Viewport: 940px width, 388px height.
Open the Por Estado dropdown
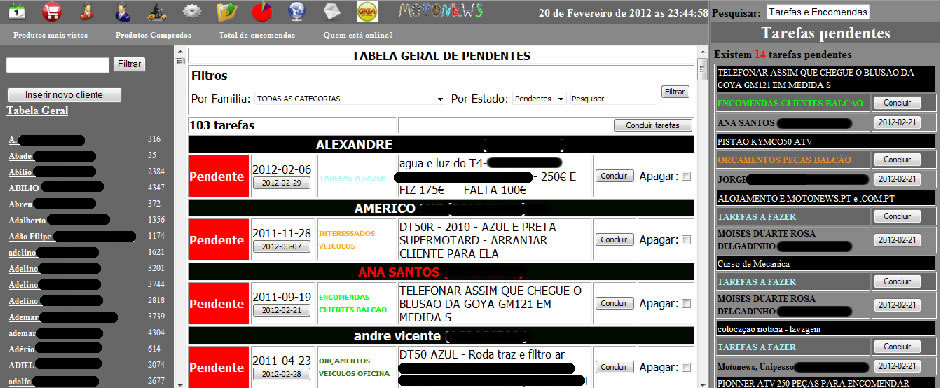[540, 99]
